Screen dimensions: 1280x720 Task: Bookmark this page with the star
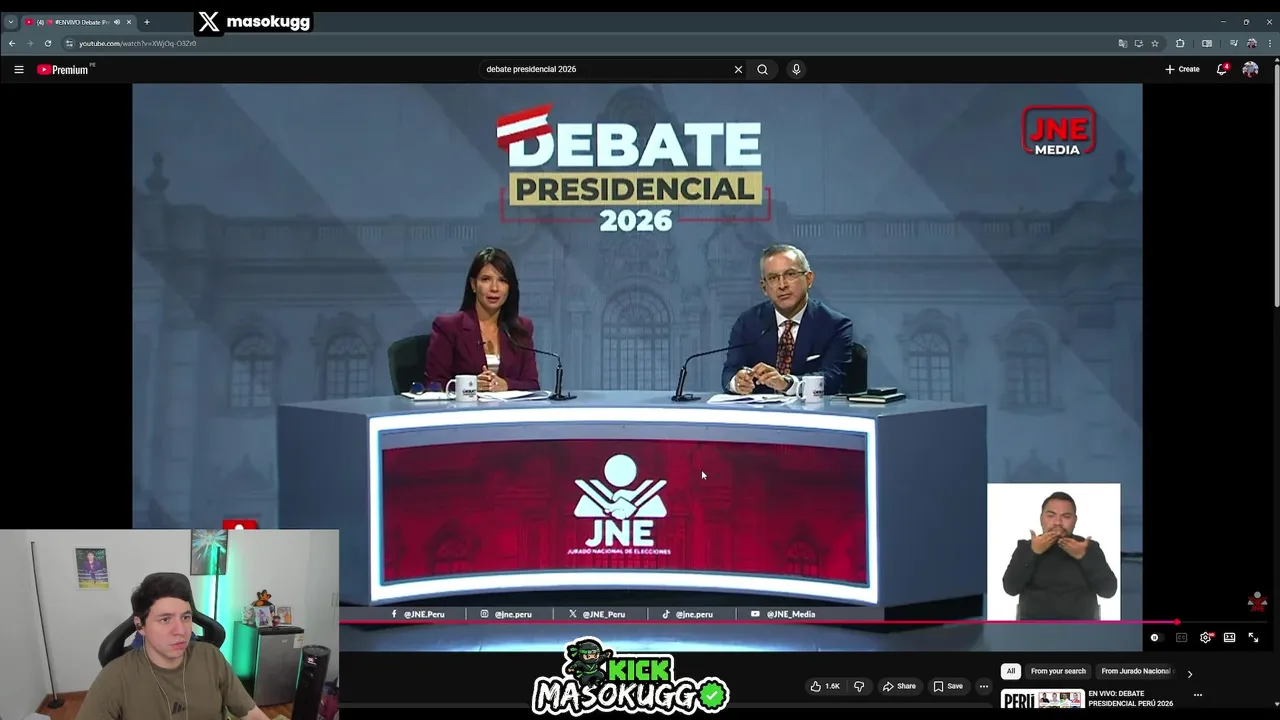coord(1154,43)
